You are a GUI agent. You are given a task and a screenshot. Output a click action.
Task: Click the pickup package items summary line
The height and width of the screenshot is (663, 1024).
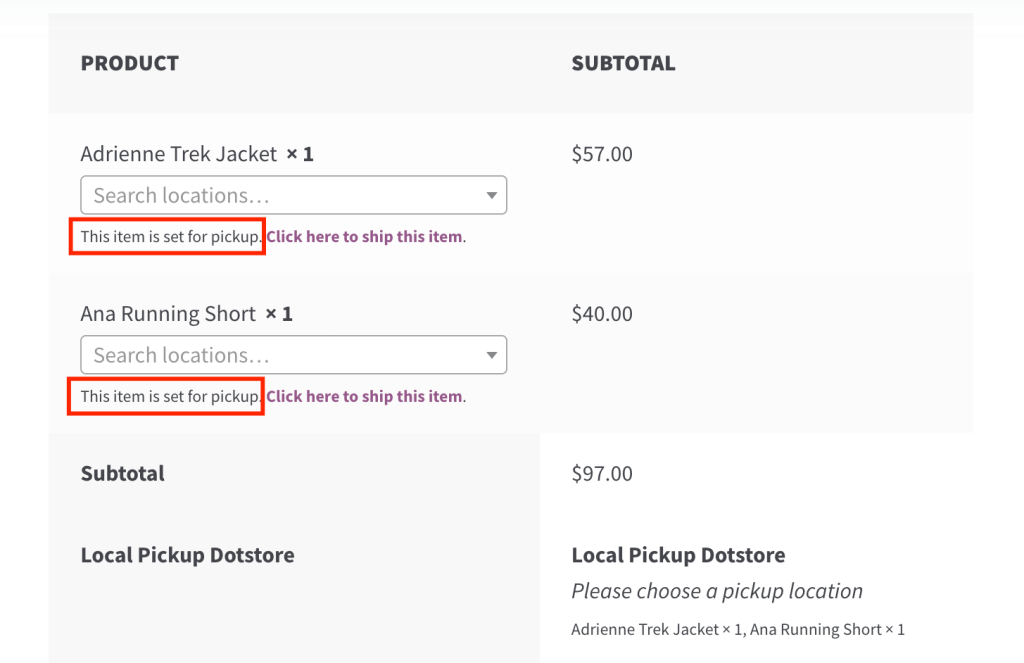(x=737, y=630)
